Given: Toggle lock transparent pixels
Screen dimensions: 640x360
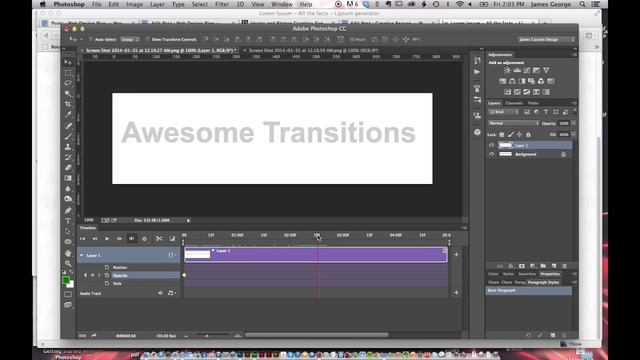Looking at the screenshot, I should 502,134.
